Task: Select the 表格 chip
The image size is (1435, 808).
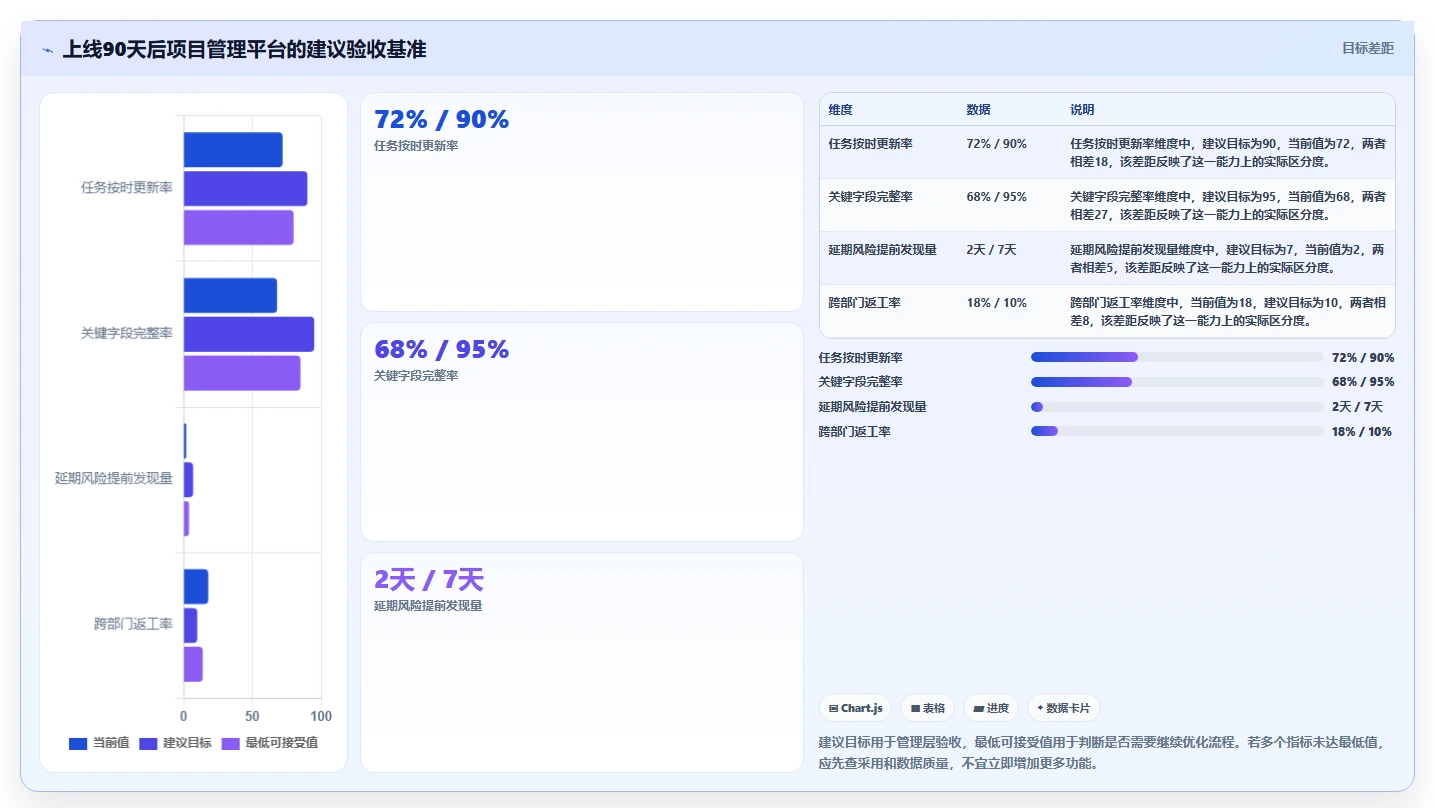Action: [x=928, y=708]
